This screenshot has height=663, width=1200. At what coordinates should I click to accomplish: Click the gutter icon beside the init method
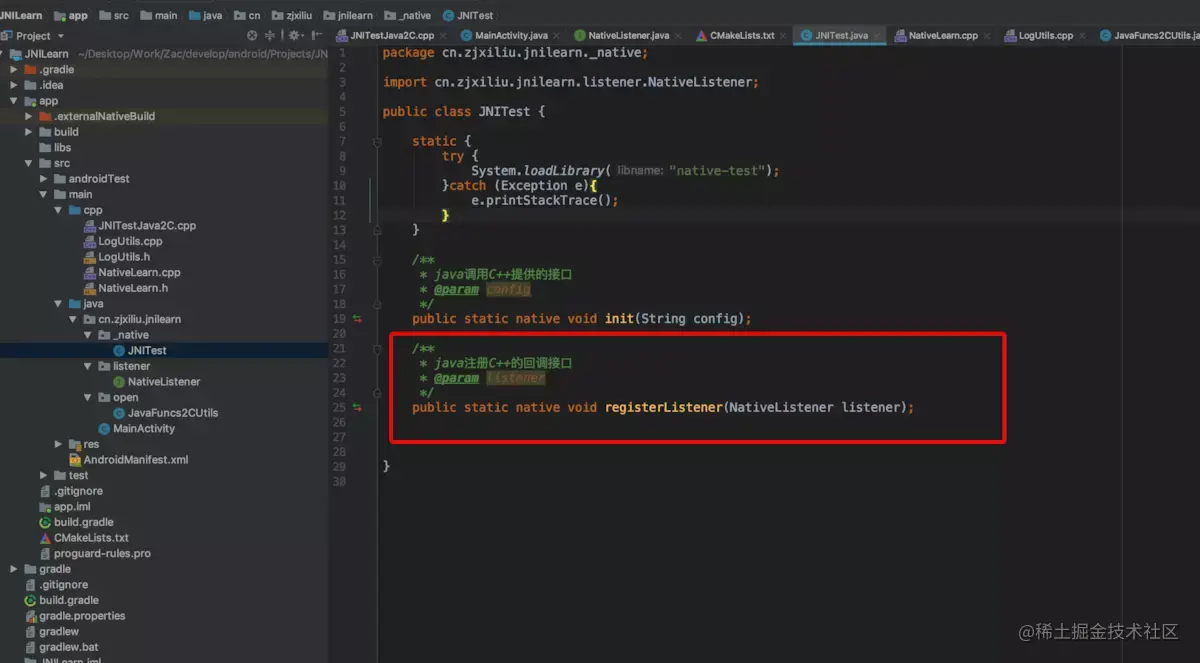(x=357, y=319)
